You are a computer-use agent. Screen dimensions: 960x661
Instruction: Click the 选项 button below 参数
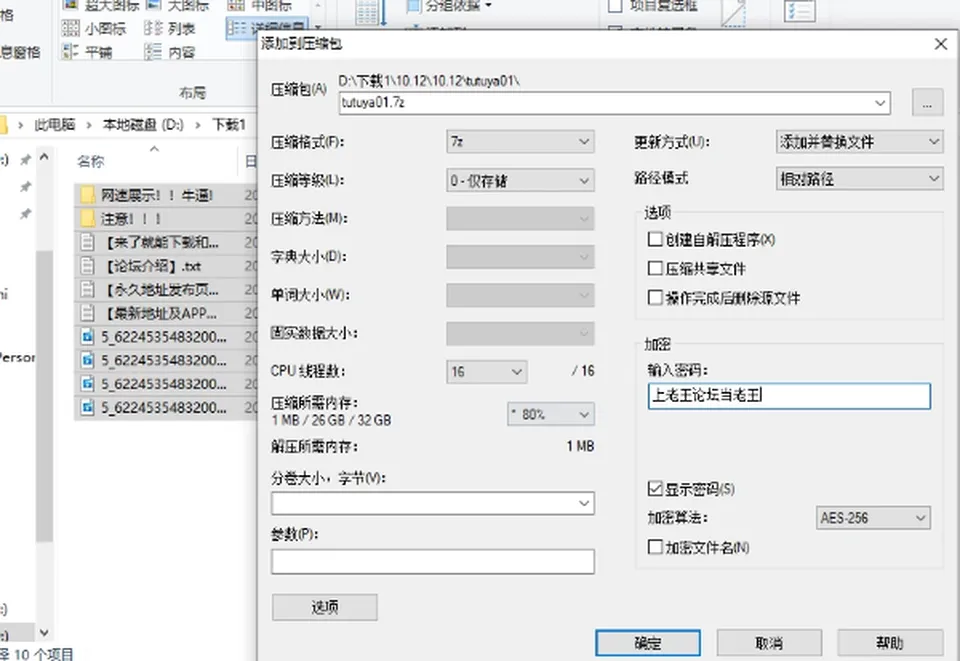[x=324, y=607]
